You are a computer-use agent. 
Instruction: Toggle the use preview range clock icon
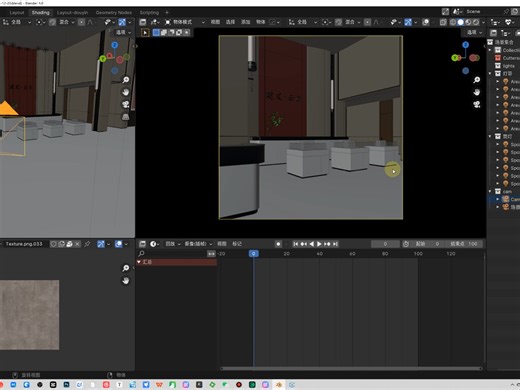406,244
